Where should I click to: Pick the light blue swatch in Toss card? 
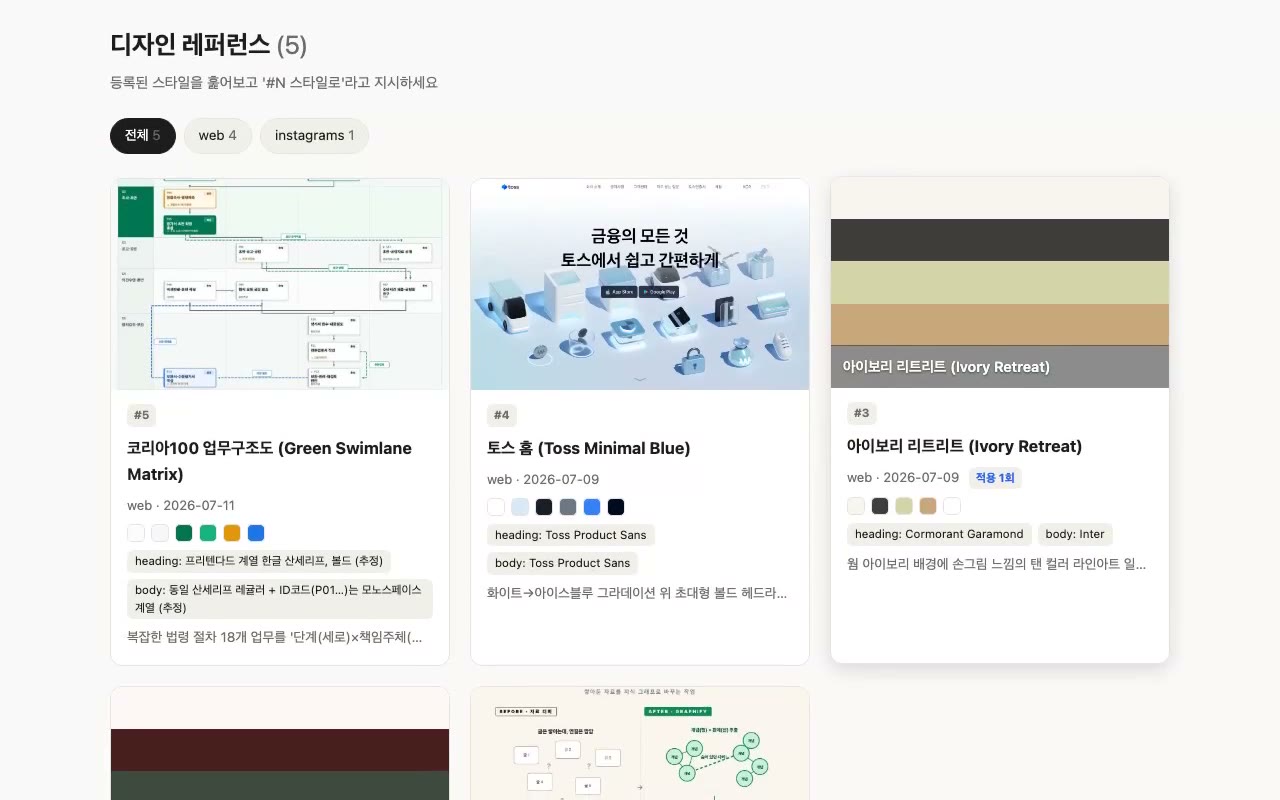(520, 507)
